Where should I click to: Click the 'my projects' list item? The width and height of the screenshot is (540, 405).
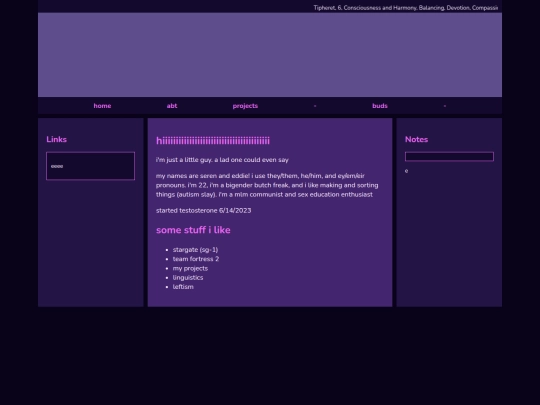pyautogui.click(x=190, y=268)
